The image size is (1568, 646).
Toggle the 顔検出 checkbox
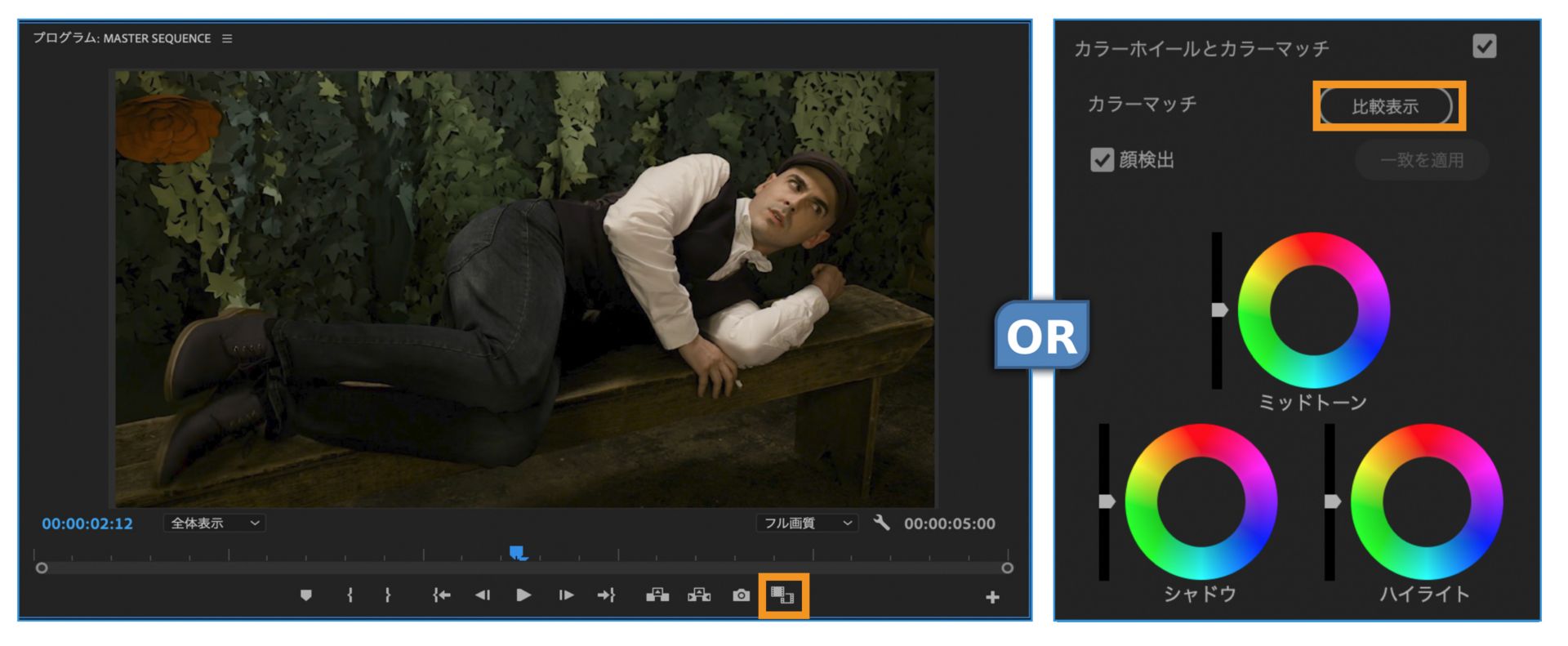(1102, 160)
